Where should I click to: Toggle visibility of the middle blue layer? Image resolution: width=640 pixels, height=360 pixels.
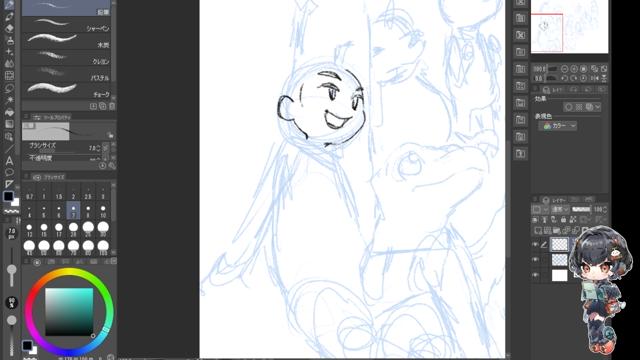pos(535,260)
